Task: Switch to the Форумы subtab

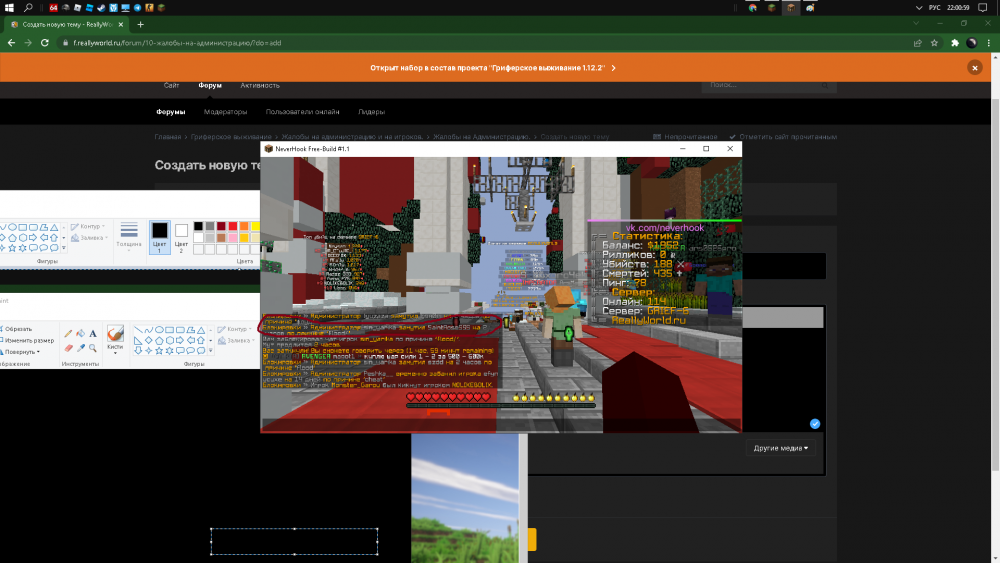Action: click(x=170, y=112)
